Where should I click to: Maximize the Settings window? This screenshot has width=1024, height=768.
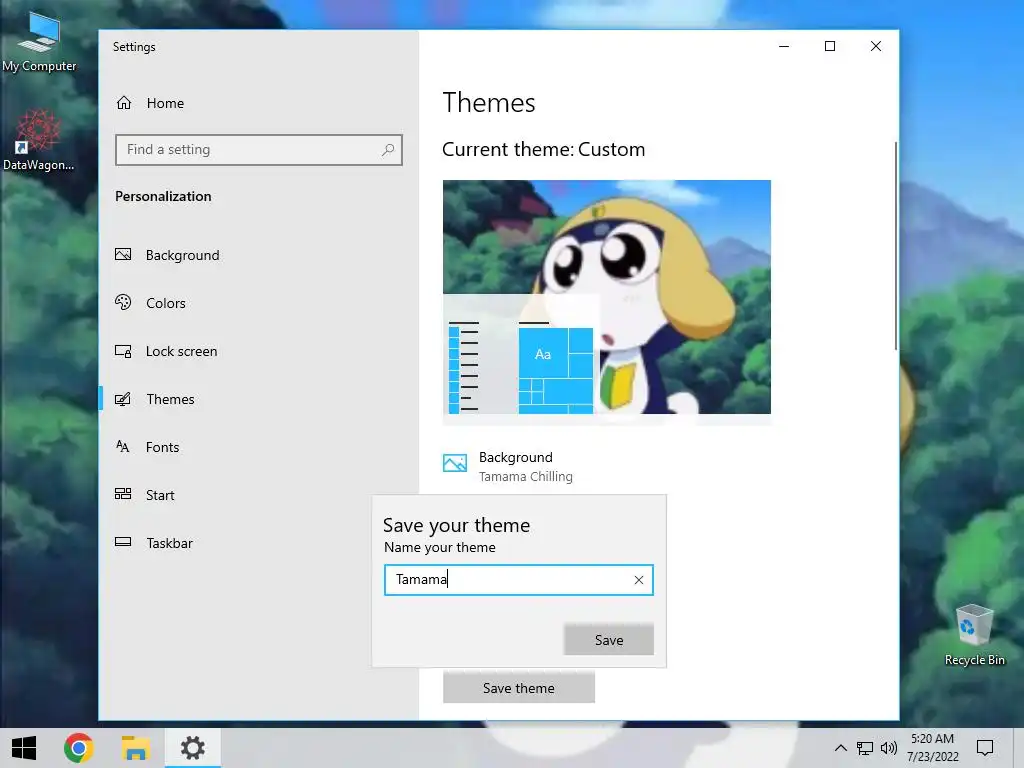click(x=830, y=46)
